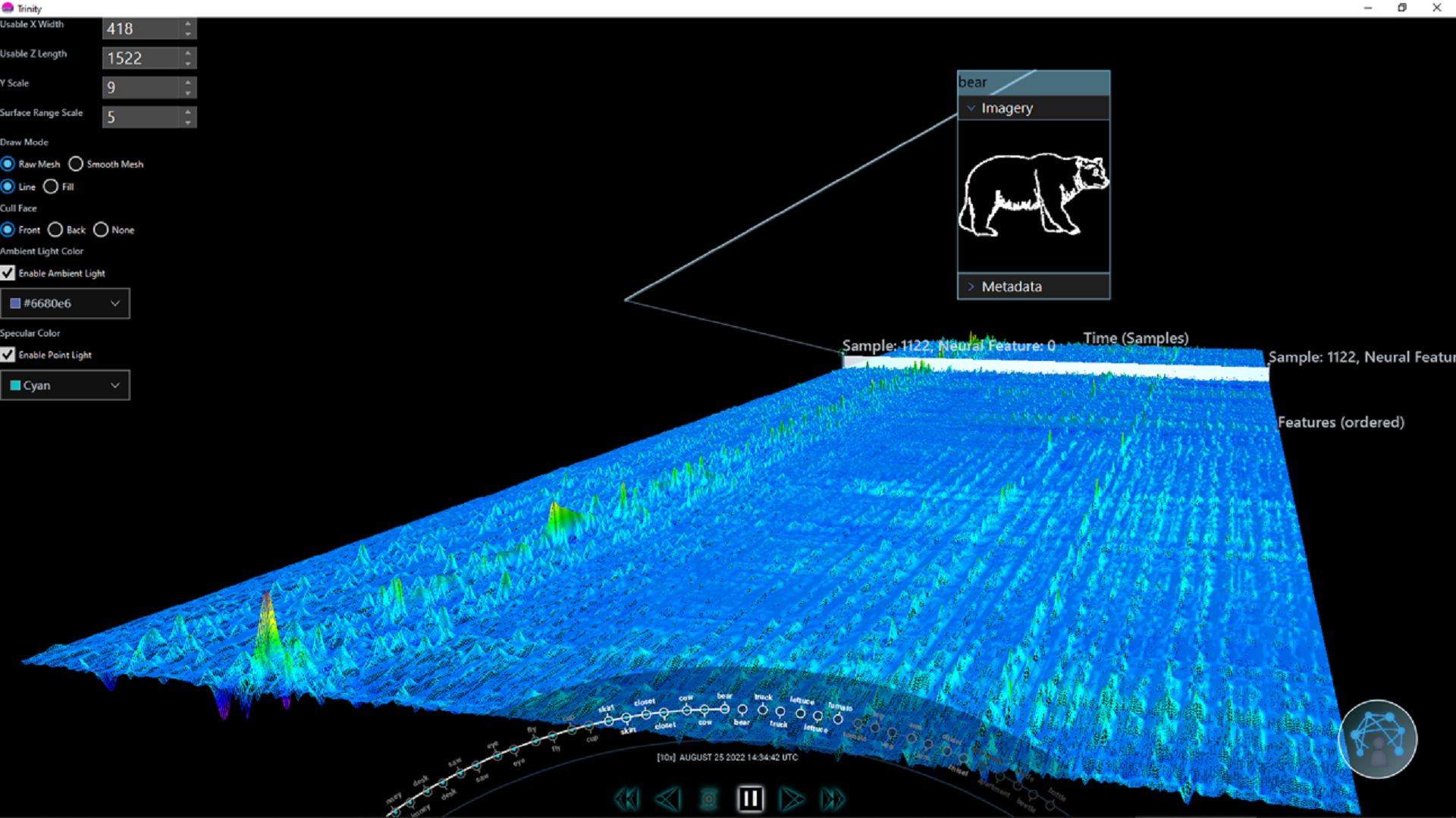
Task: Click the bear callout title bar
Action: (x=1034, y=82)
